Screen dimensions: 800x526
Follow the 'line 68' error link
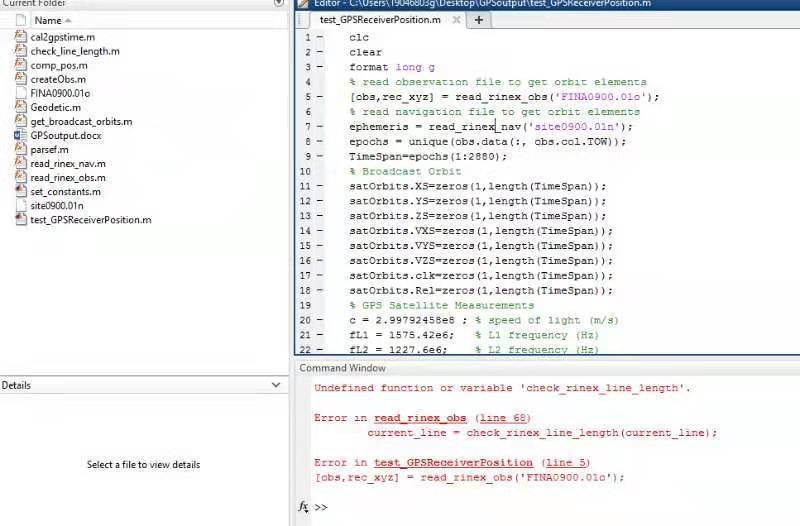coord(503,418)
